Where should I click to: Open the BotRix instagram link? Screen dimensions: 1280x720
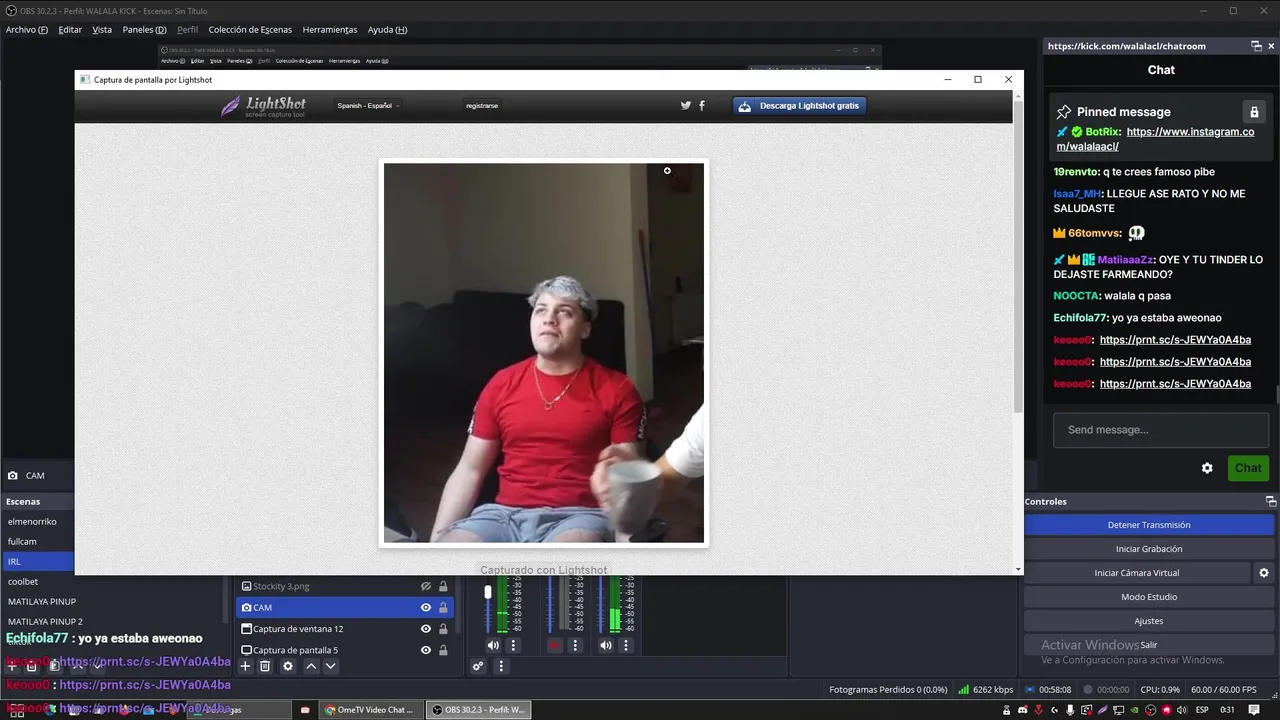coord(1155,139)
